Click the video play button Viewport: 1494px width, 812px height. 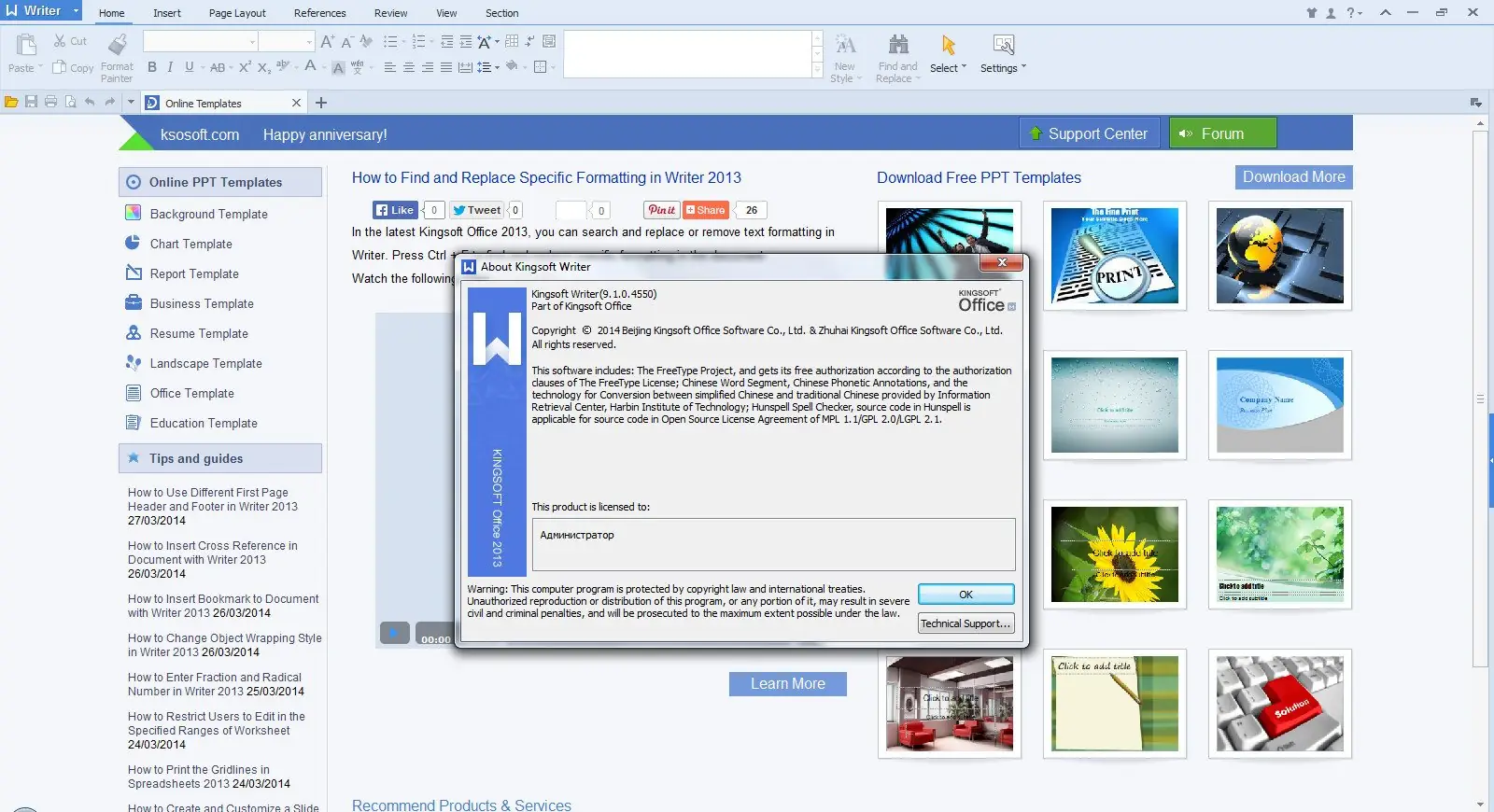(394, 634)
